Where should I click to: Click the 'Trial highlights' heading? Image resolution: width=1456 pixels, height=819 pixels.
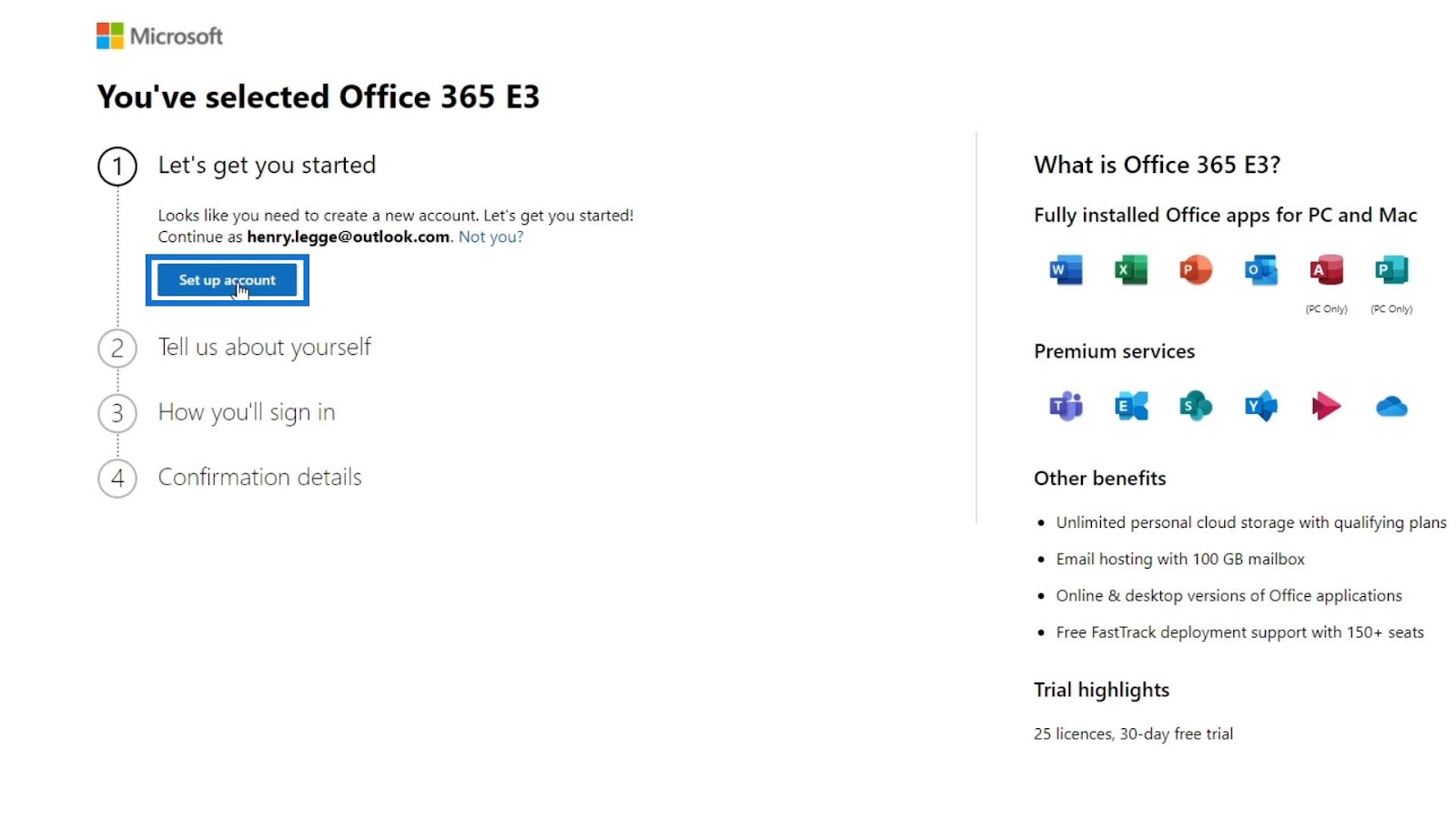(1101, 690)
